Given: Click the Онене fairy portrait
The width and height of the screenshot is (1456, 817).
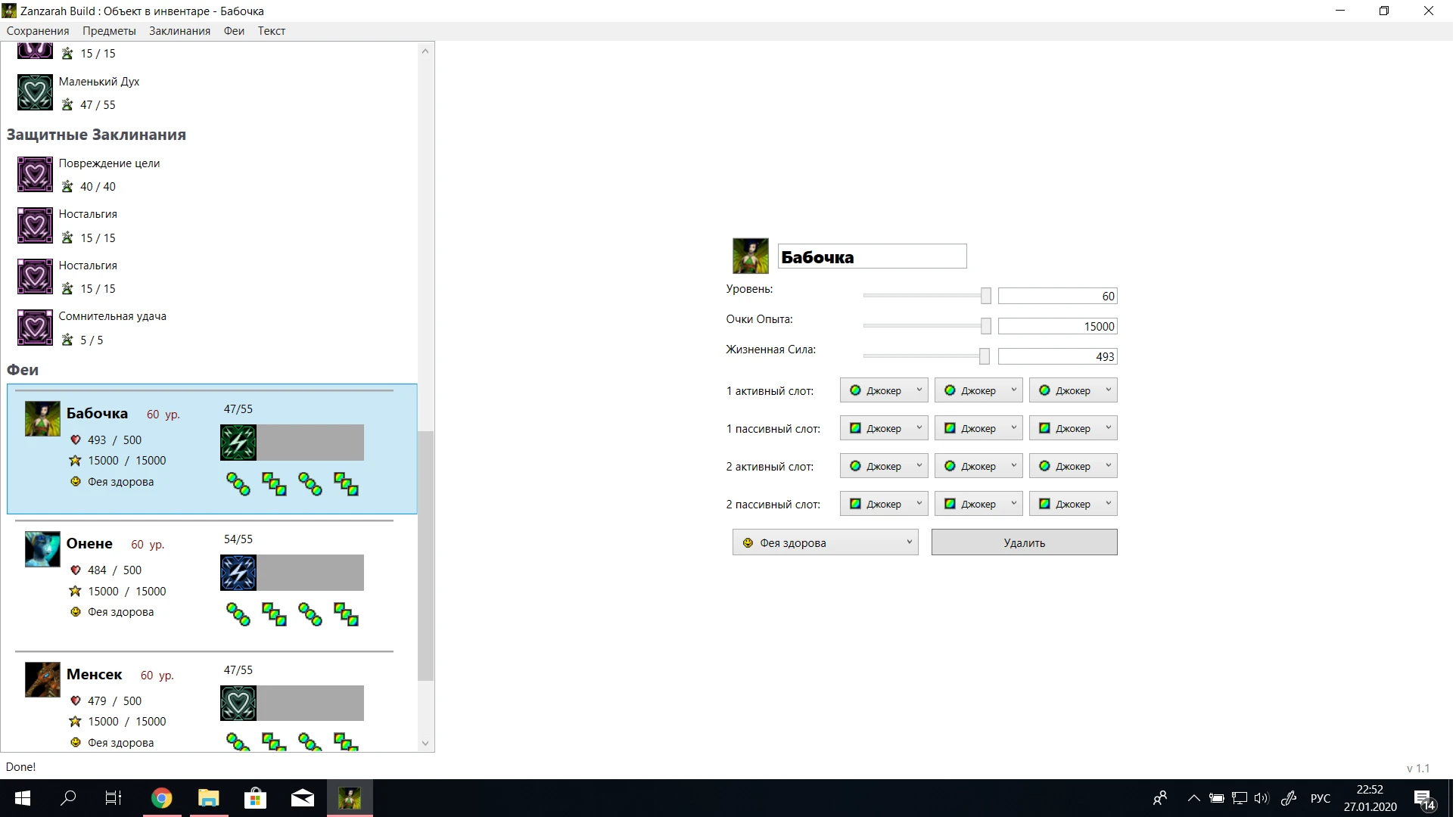Looking at the screenshot, I should coord(42,549).
